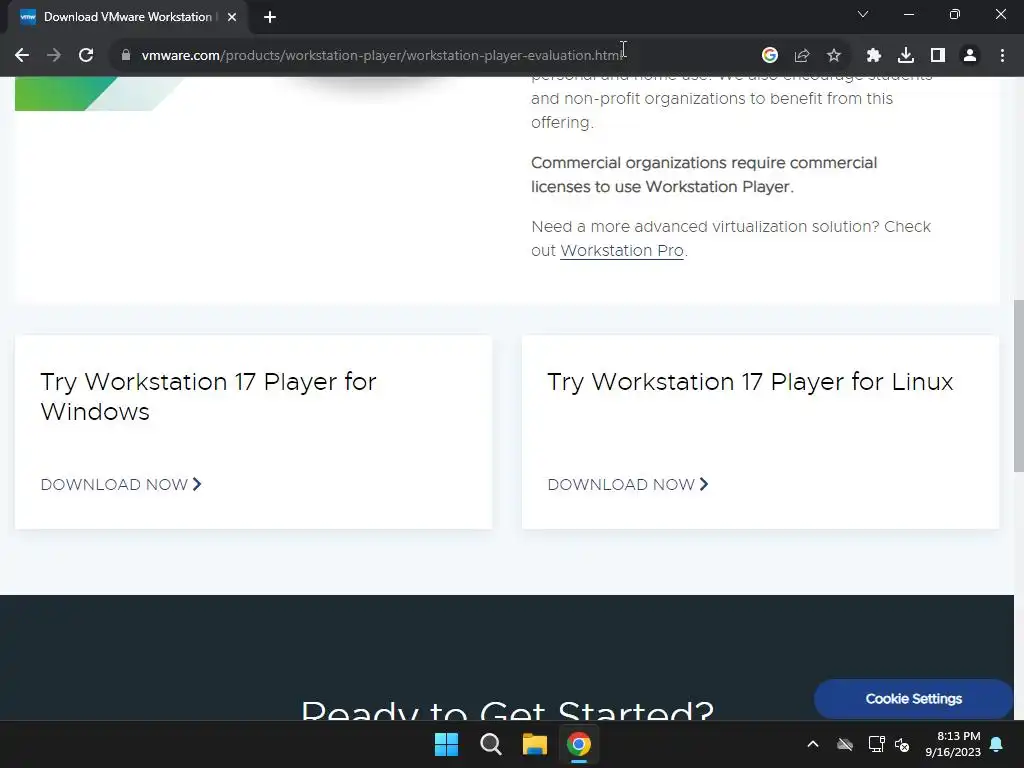Screen dimensions: 1024x768
Task: Open the Workstation Pro link
Action: (622, 251)
